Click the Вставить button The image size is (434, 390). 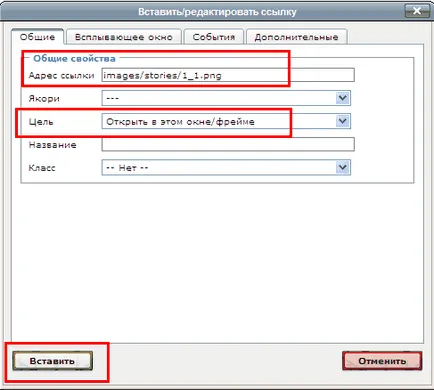pos(52,361)
